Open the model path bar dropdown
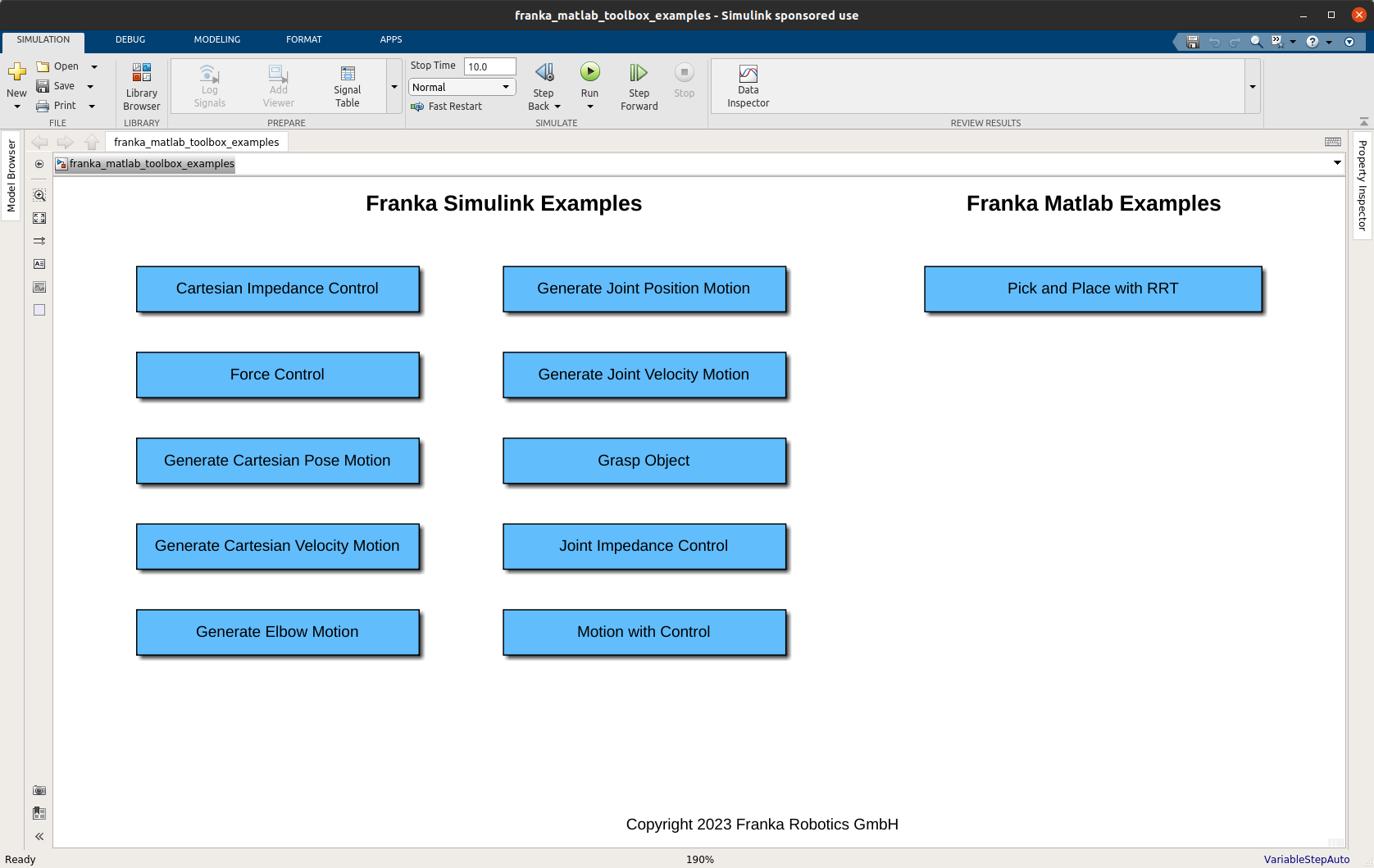Image resolution: width=1374 pixels, height=868 pixels. coord(1337,163)
